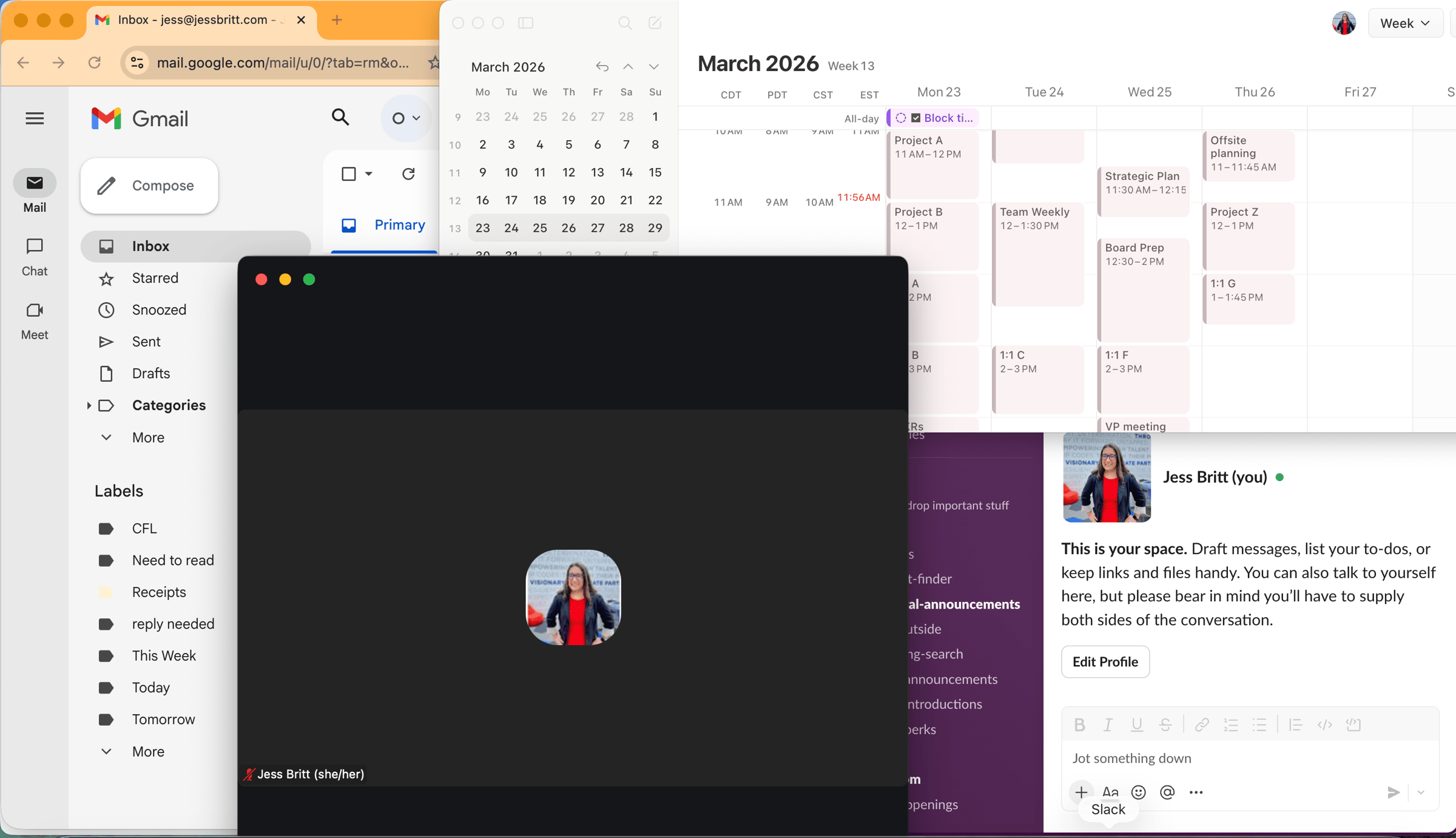Mention someone with the @ icon in Slack

(1167, 792)
